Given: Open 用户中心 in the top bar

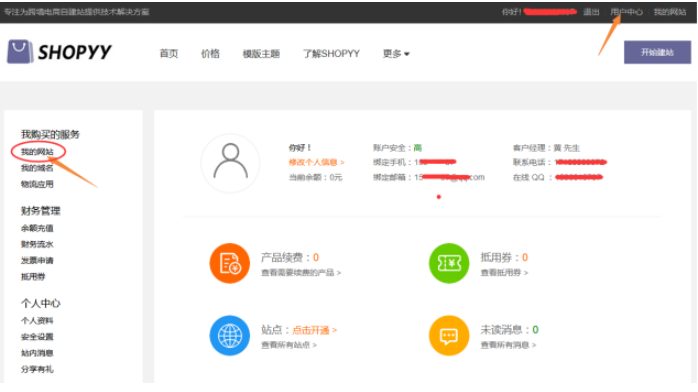Looking at the screenshot, I should (x=626, y=12).
